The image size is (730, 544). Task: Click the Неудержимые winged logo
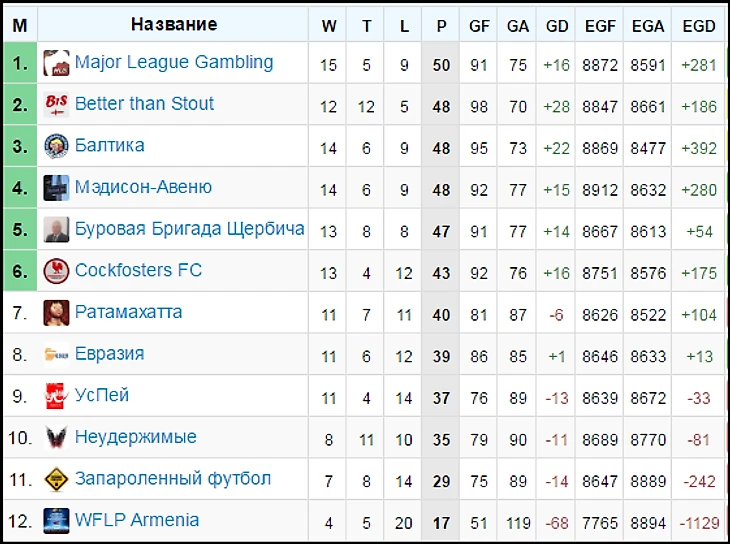pyautogui.click(x=56, y=438)
